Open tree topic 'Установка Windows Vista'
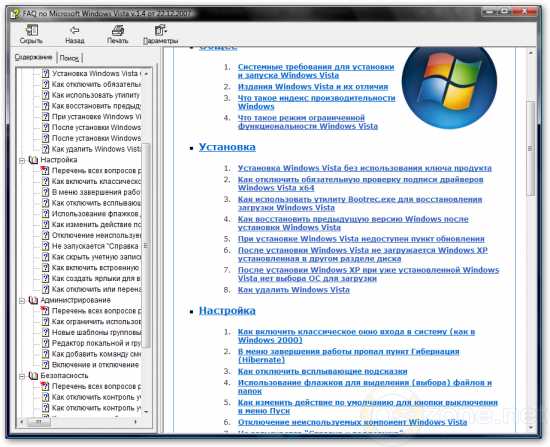The width and height of the screenshot is (550, 447). pos(95,74)
